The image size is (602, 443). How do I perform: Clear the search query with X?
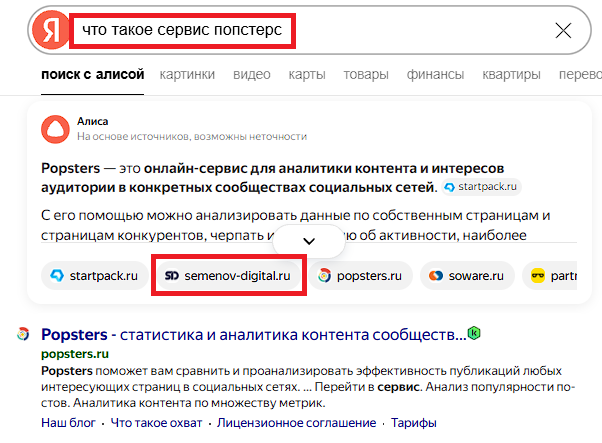pos(563,30)
